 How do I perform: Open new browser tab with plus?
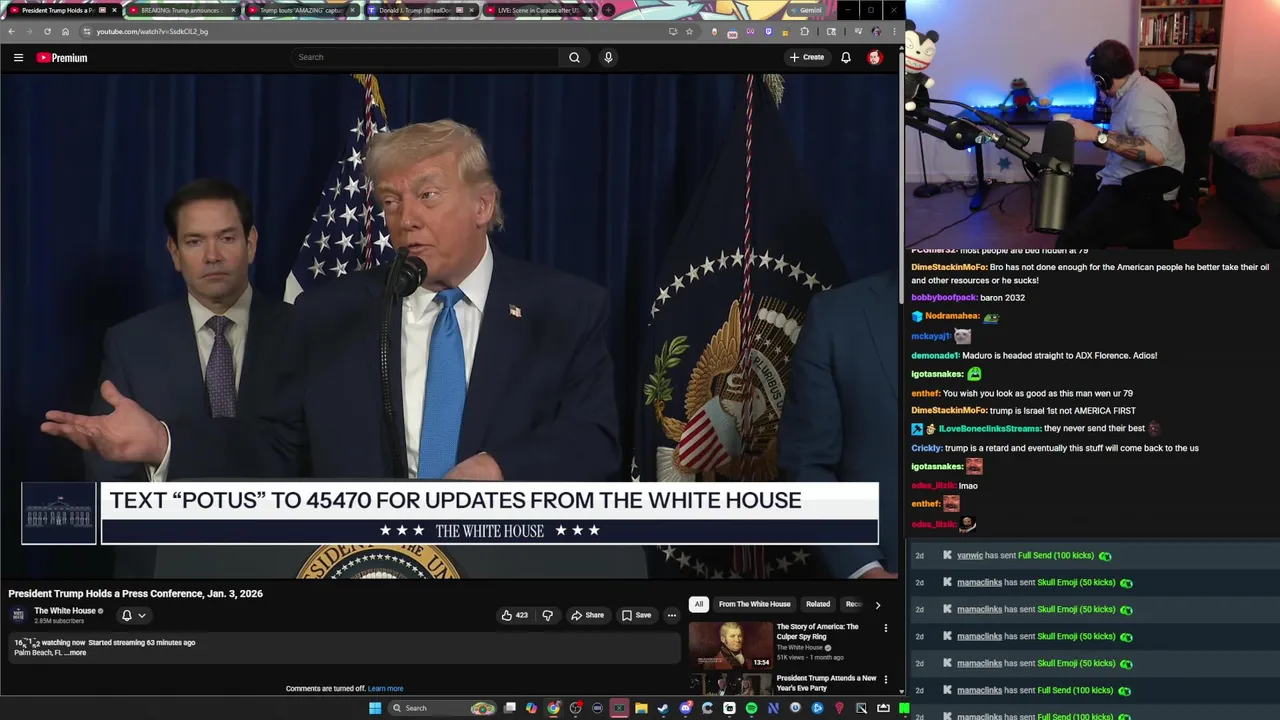(608, 10)
